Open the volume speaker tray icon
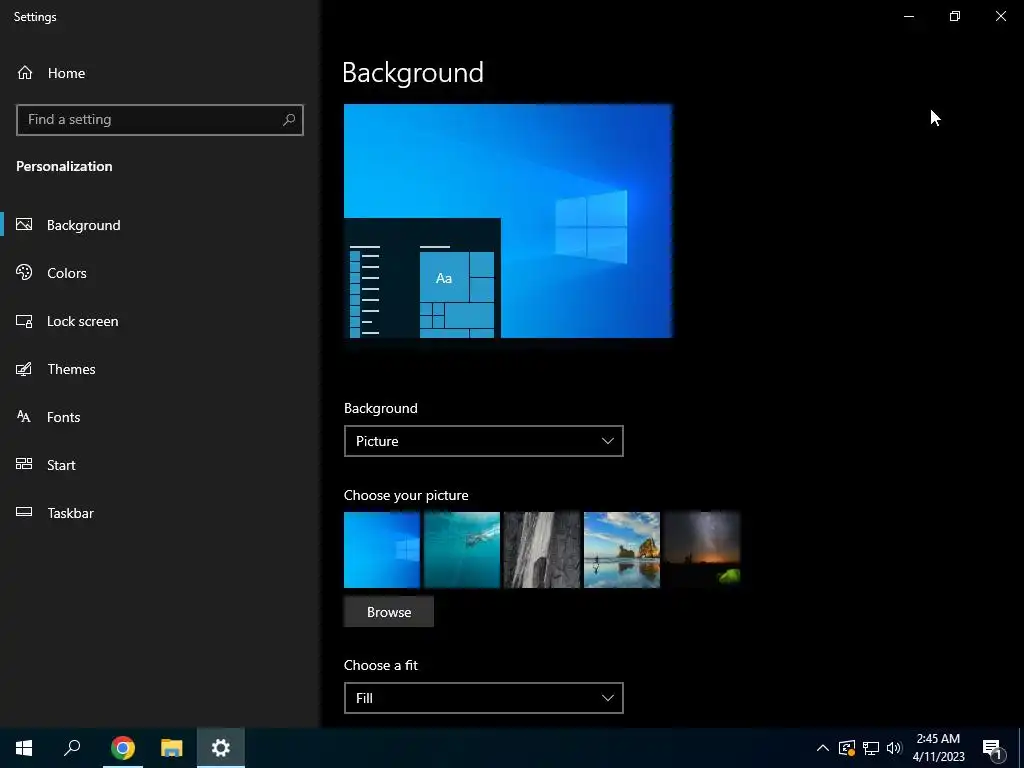This screenshot has width=1024, height=768. click(x=894, y=748)
